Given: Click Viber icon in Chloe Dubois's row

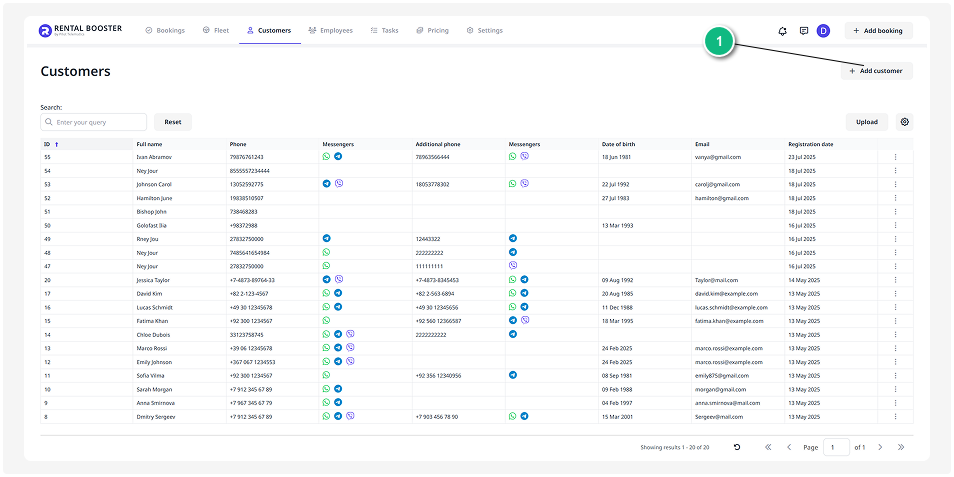Looking at the screenshot, I should tap(350, 334).
